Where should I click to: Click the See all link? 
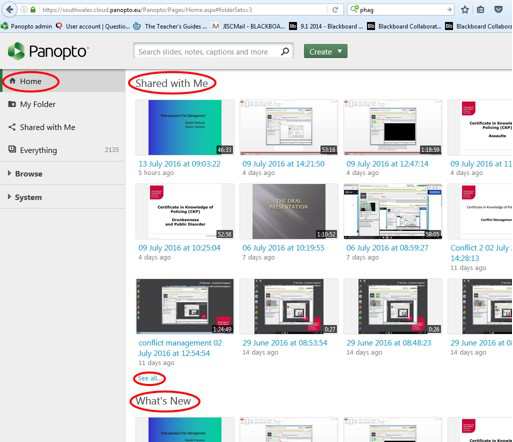click(149, 378)
